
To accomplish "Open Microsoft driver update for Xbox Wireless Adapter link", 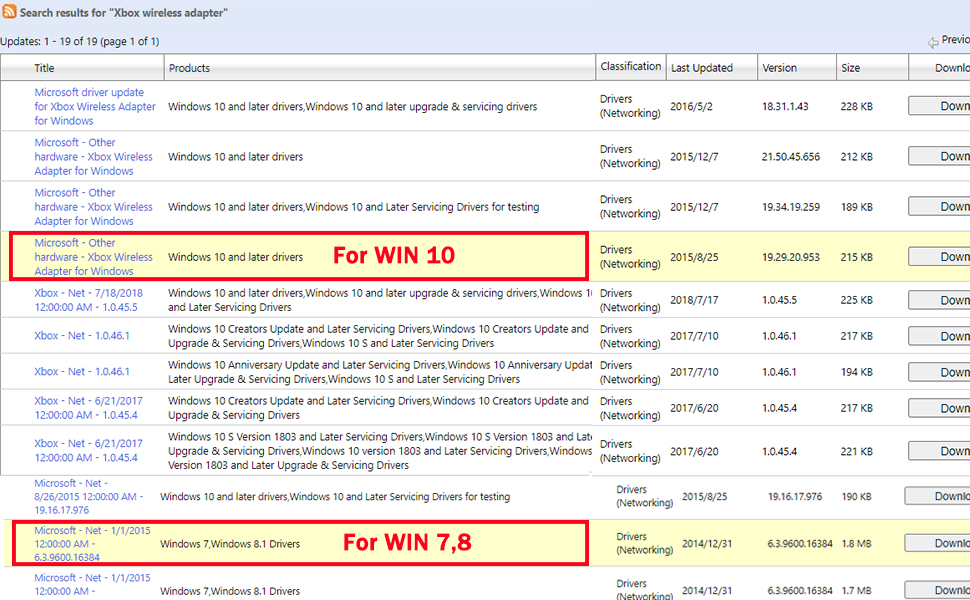I will pos(95,106).
